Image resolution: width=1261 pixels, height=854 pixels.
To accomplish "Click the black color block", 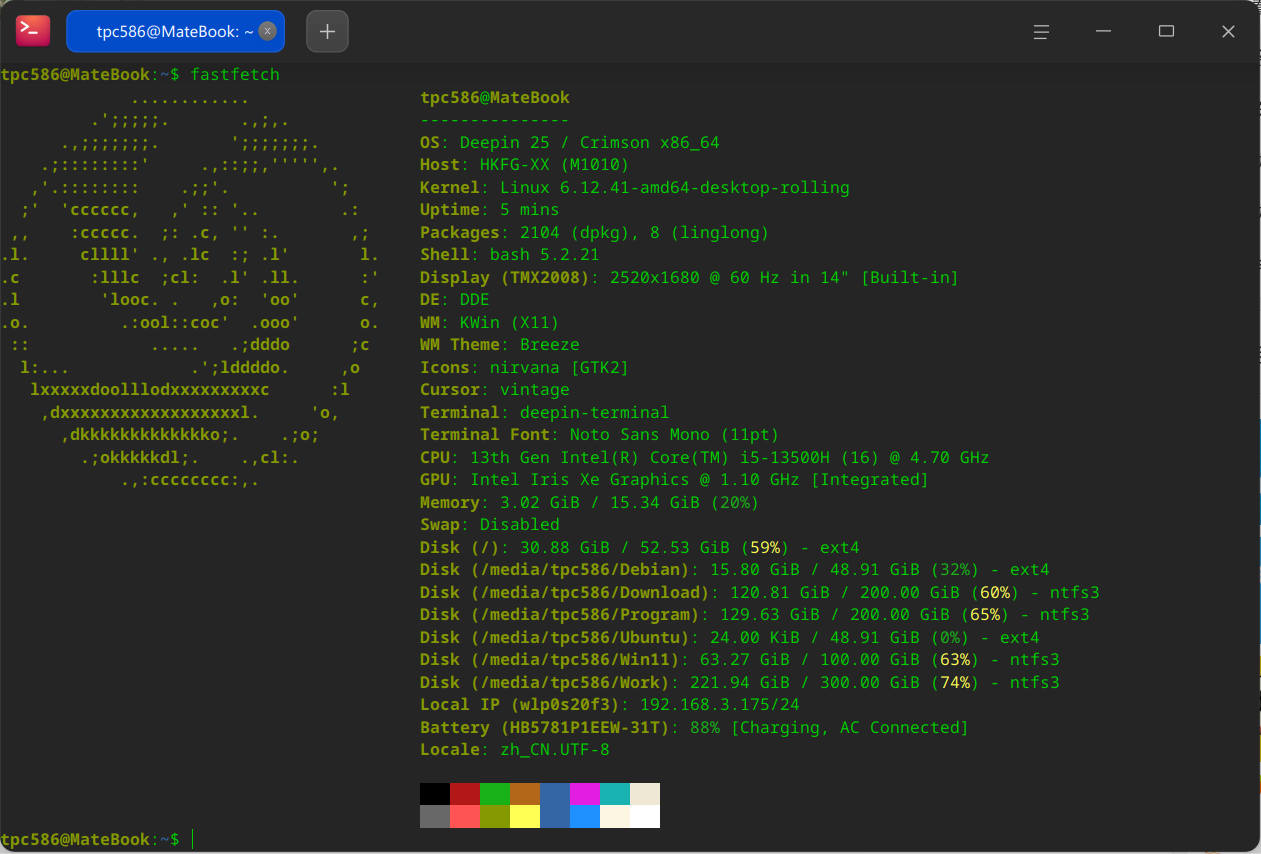I will (435, 794).
